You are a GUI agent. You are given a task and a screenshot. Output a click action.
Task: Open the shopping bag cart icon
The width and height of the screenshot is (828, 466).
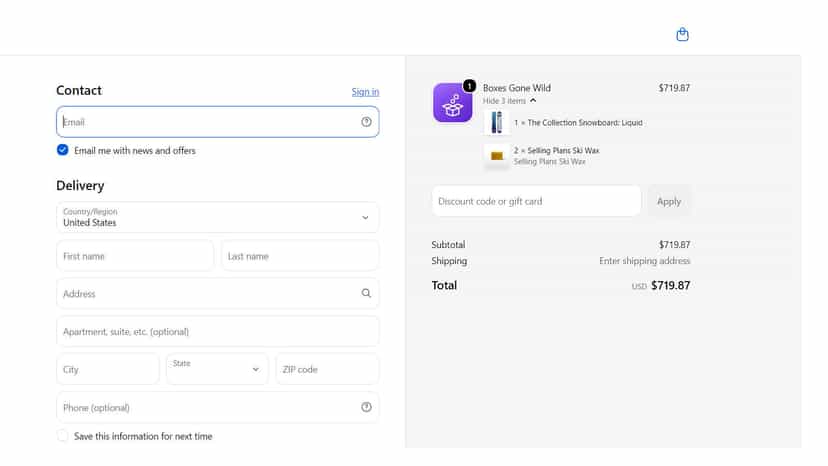[x=682, y=34]
